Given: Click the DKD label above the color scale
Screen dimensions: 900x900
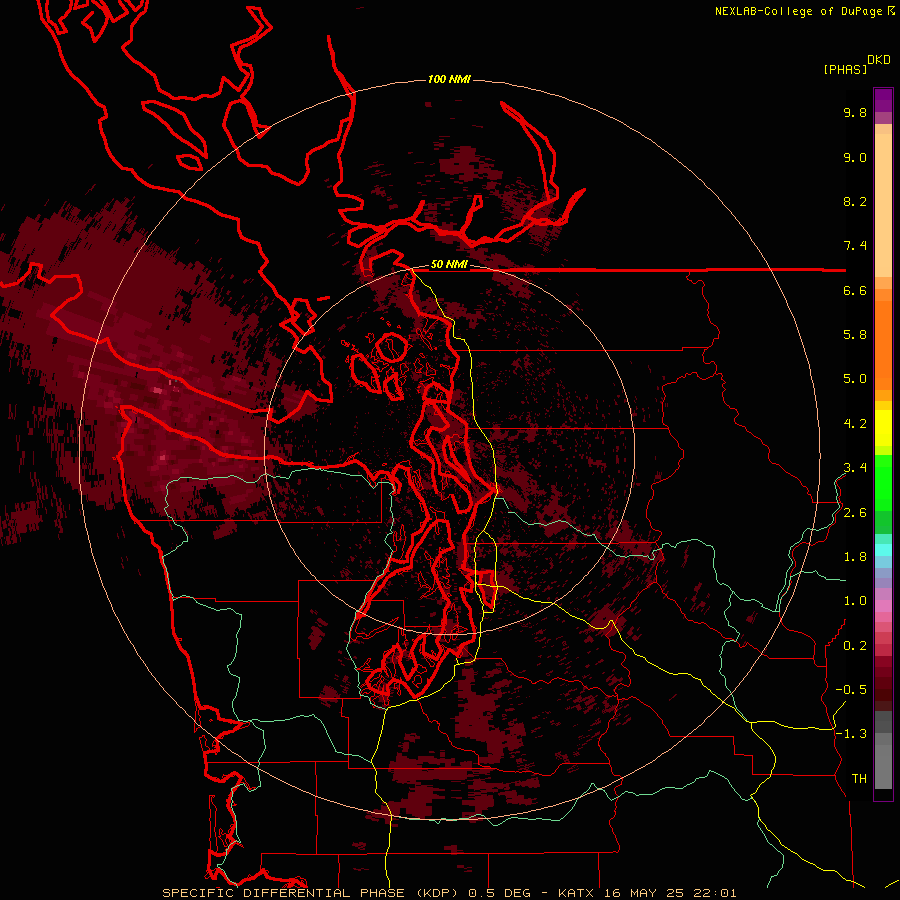Looking at the screenshot, I should [x=879, y=60].
